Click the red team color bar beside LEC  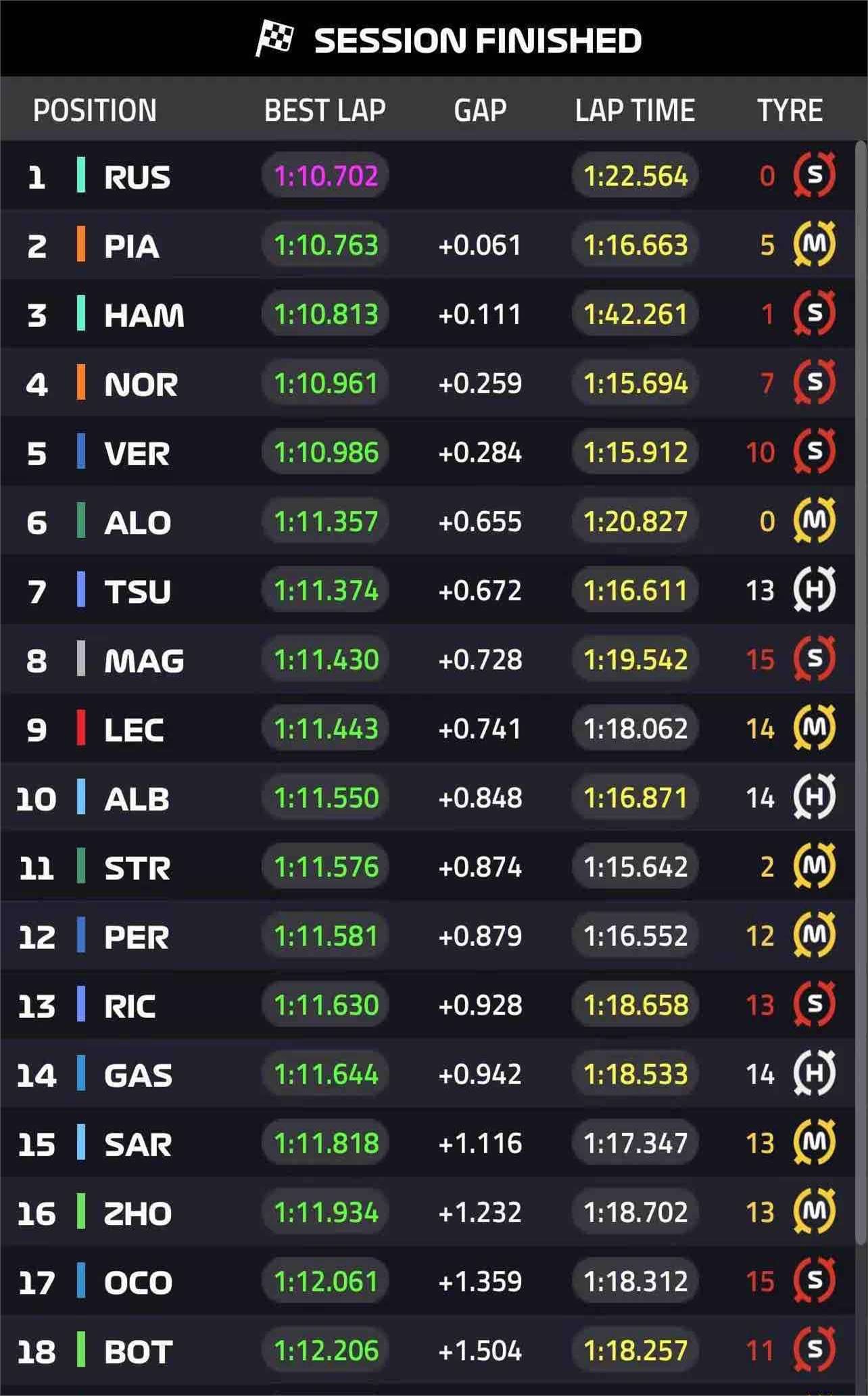(81, 728)
